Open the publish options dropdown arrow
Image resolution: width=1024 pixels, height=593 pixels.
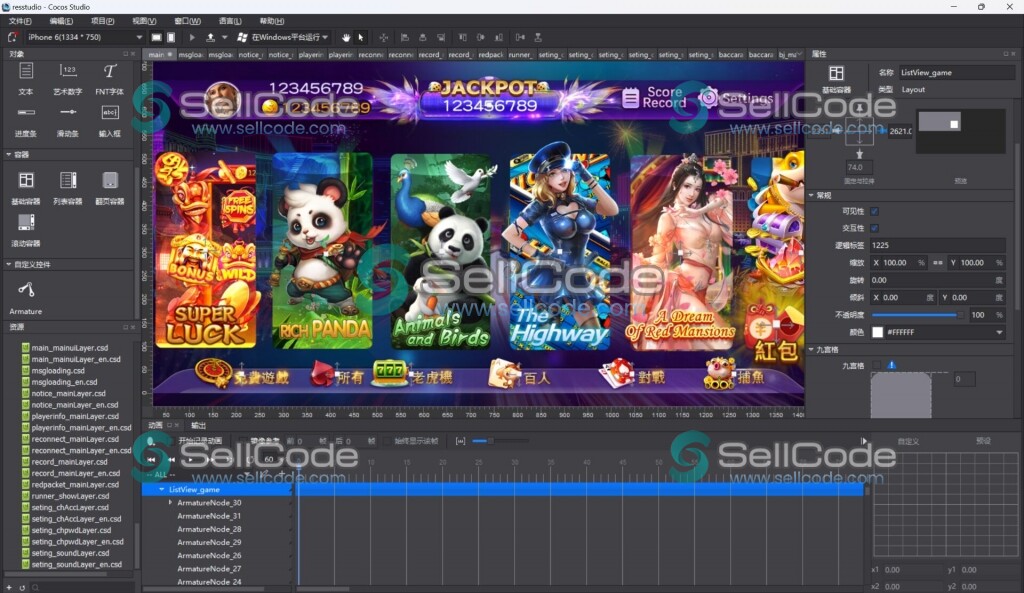[225, 37]
